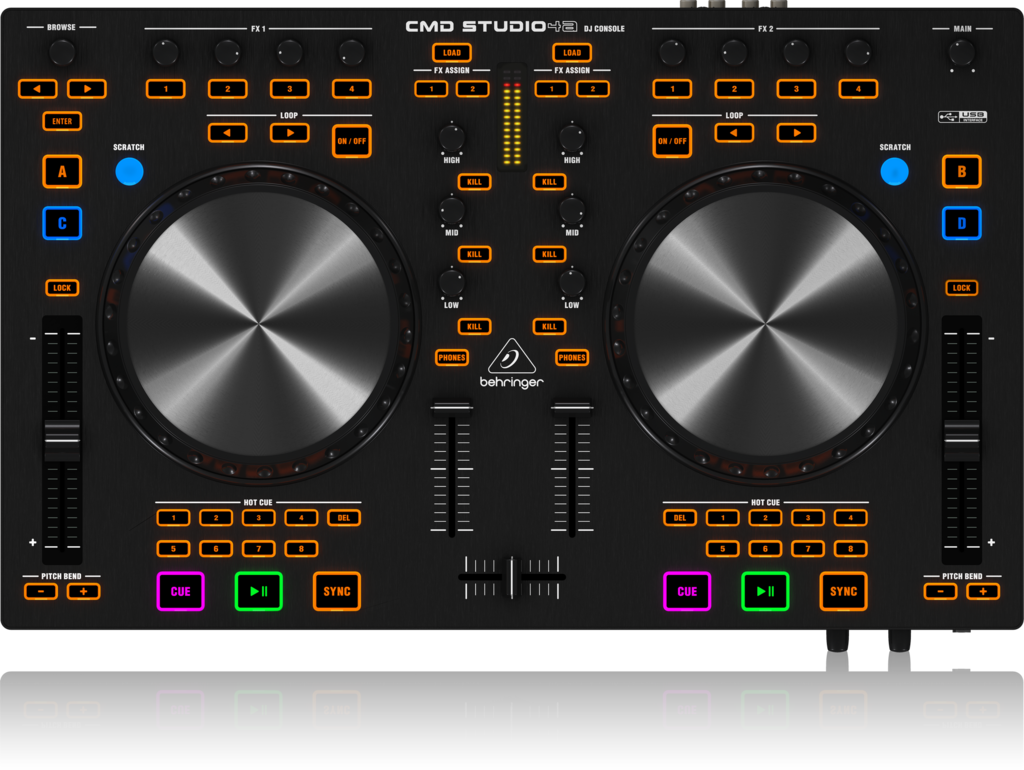
Task: Click right PITCH BEND plus button
Action: point(983,592)
